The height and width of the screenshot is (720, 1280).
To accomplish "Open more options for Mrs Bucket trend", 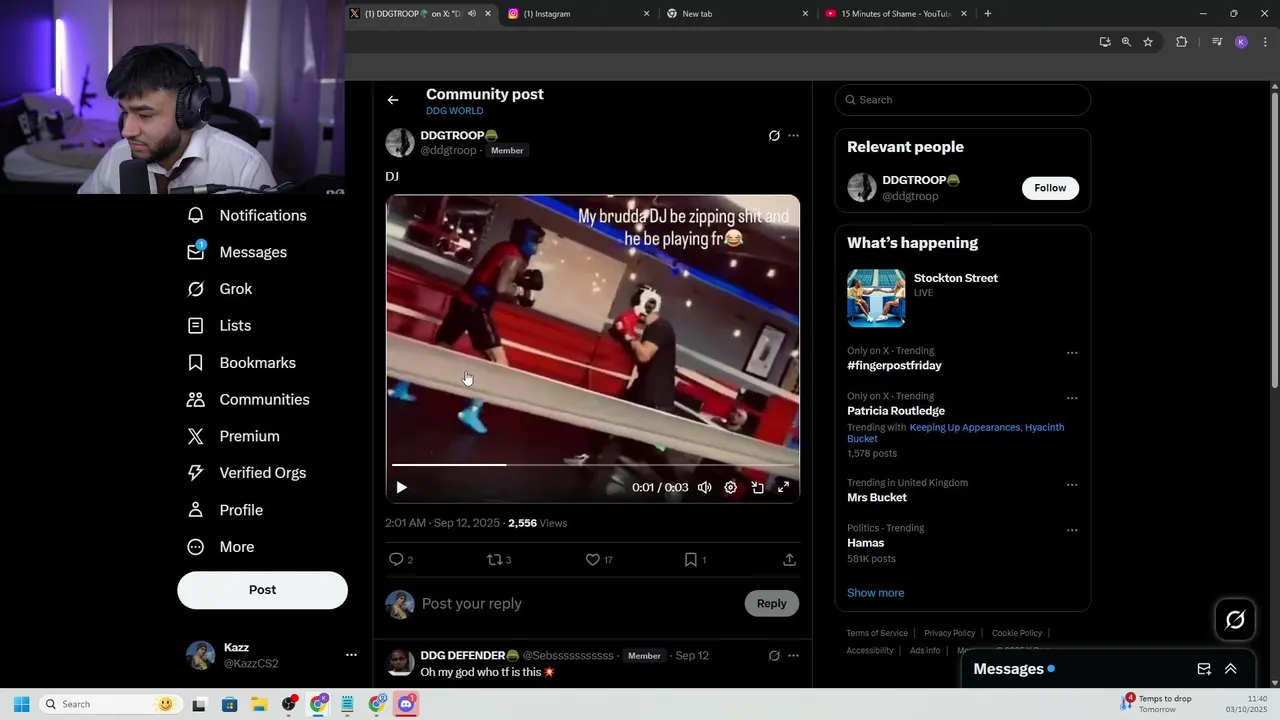I will [1072, 485].
